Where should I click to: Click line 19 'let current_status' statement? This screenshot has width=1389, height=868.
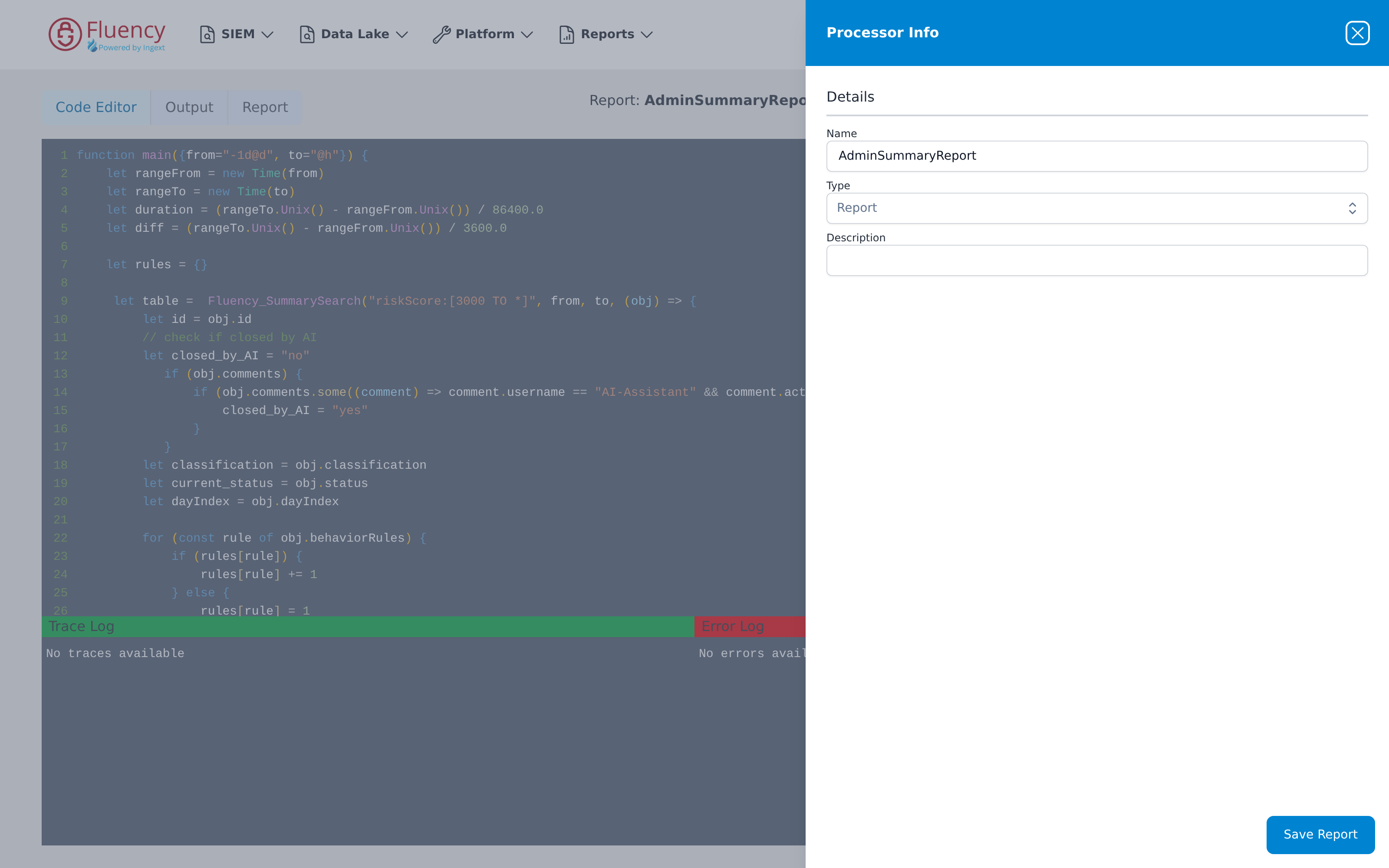coord(255,483)
